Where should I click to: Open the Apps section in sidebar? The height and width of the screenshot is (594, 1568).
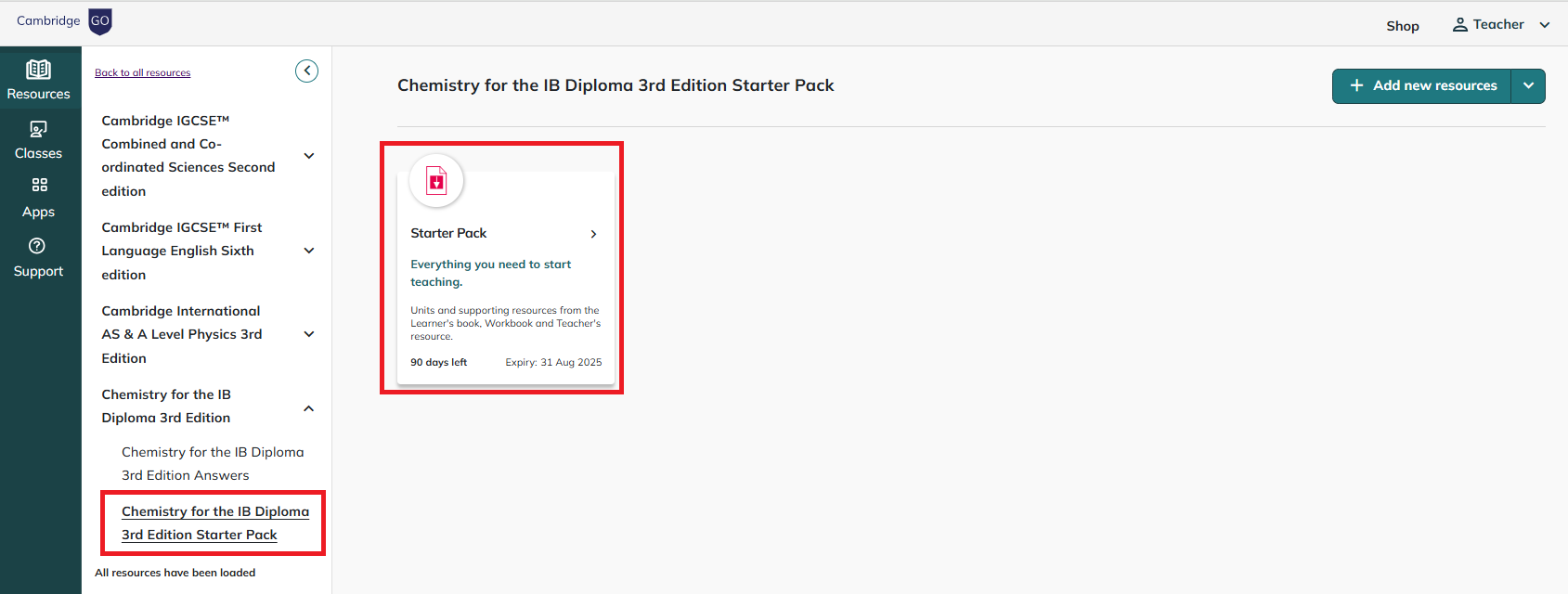click(x=39, y=199)
